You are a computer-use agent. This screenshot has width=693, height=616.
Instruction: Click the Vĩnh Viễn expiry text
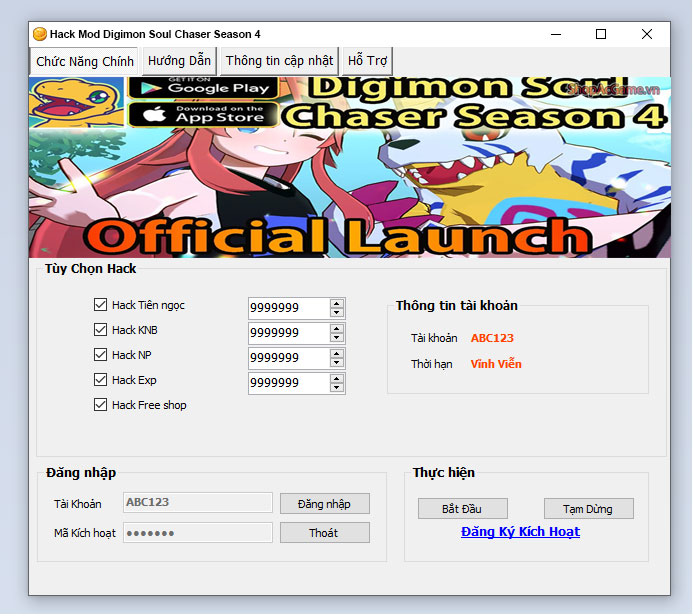pos(496,364)
